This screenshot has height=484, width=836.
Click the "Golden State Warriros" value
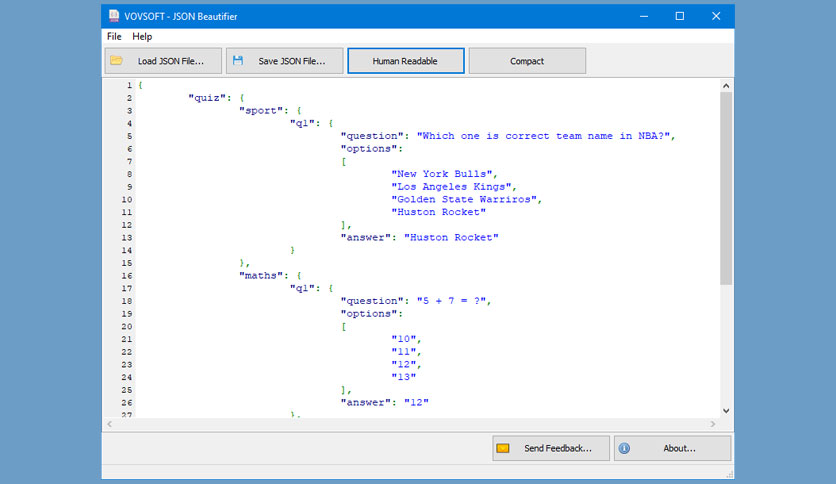coord(464,199)
